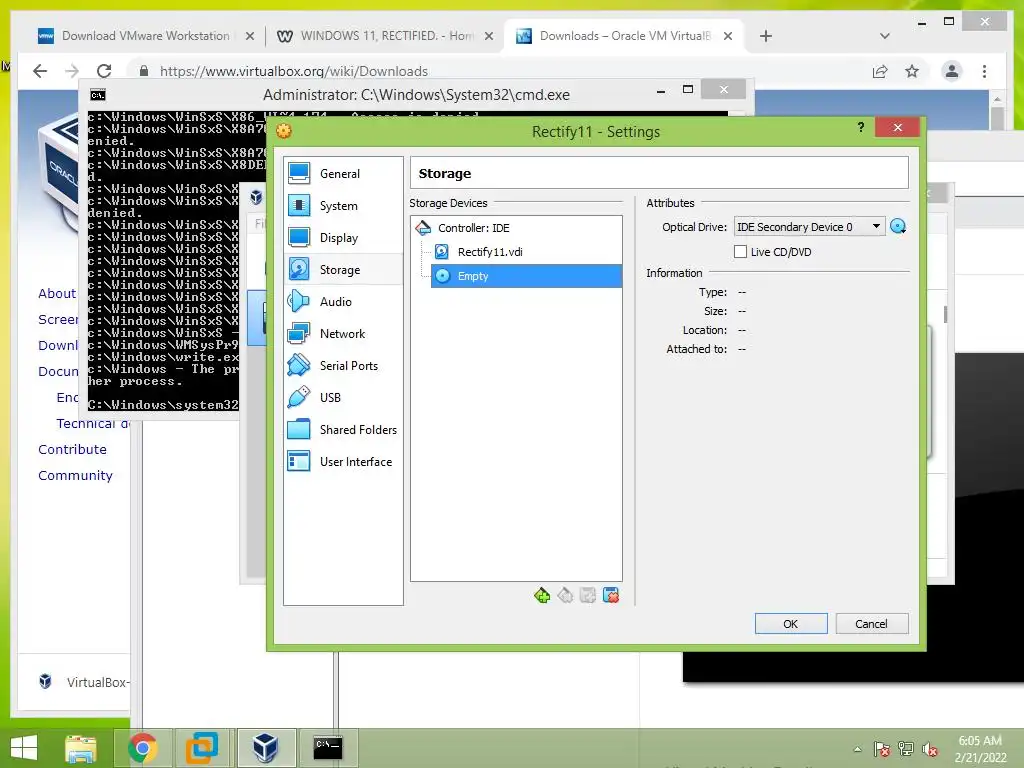
Task: Open General settings category
Action: pyautogui.click(x=343, y=174)
